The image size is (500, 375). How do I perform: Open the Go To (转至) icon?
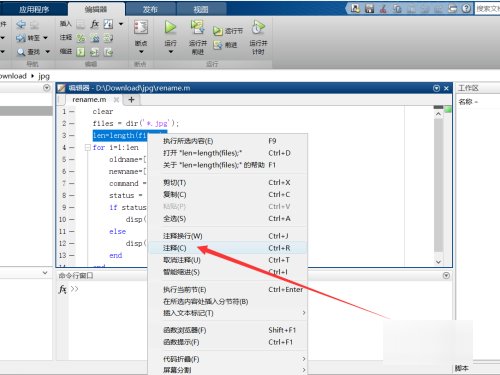click(21, 38)
